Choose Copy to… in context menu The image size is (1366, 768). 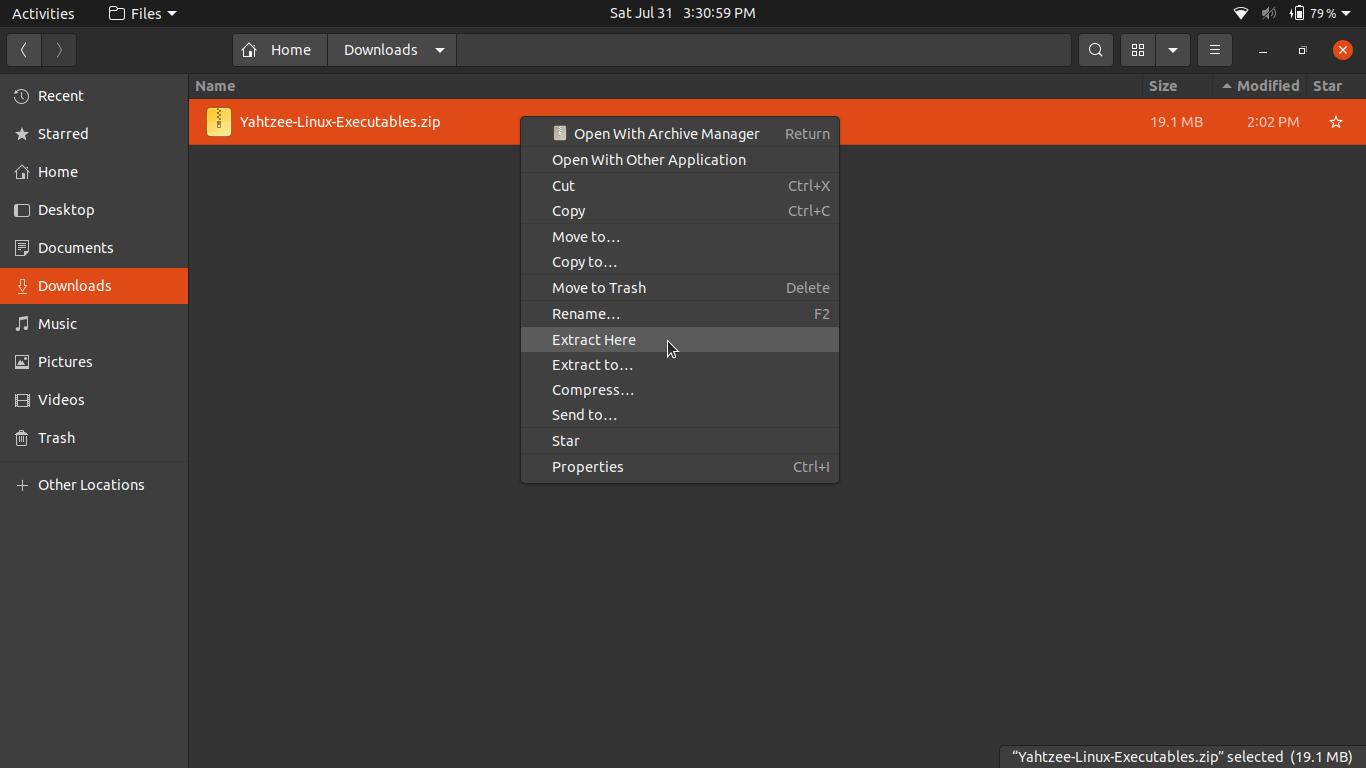click(x=680, y=262)
